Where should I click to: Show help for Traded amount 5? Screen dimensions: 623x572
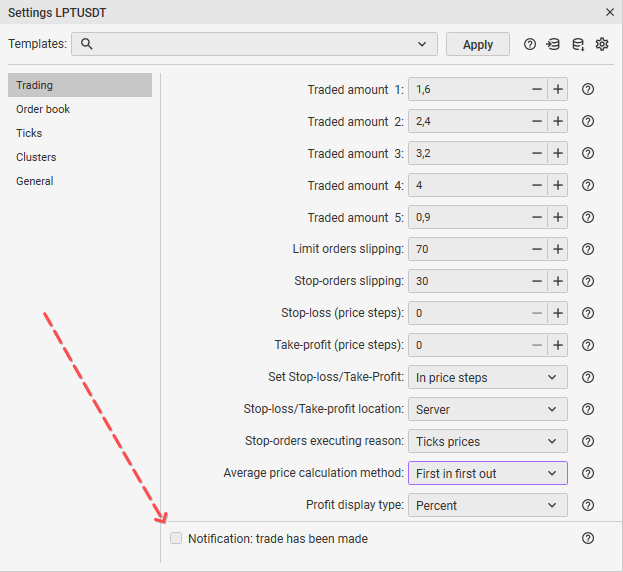point(588,217)
